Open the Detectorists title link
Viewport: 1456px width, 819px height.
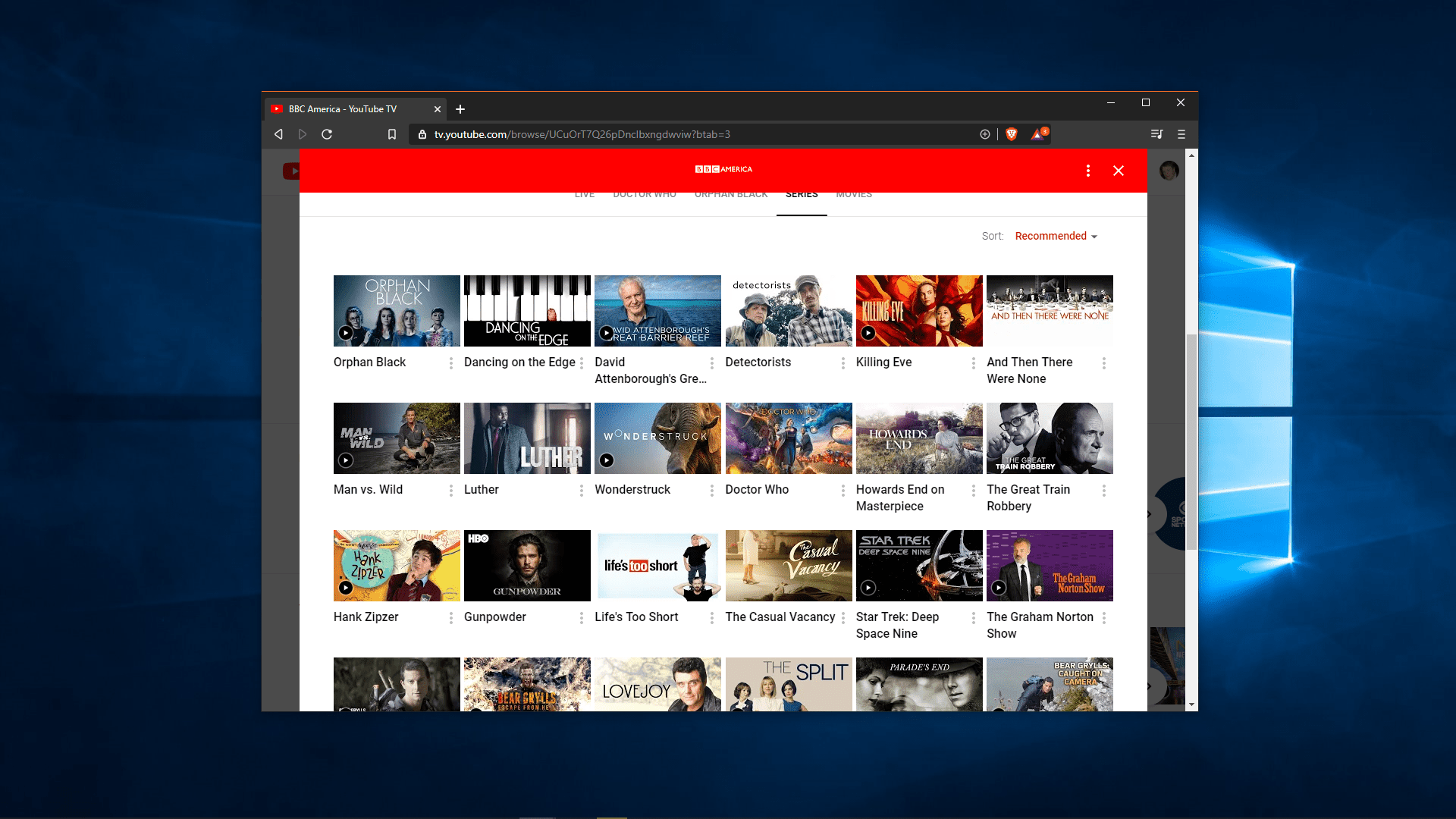(x=758, y=362)
